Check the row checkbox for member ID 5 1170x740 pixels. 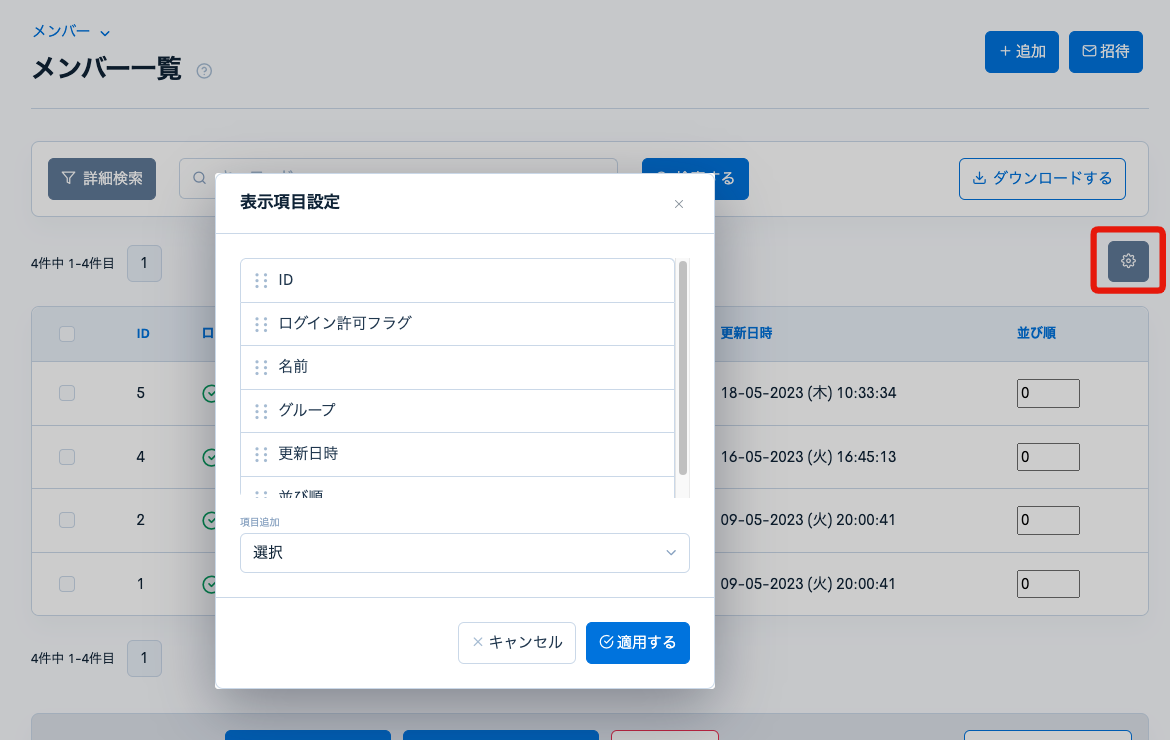(67, 392)
